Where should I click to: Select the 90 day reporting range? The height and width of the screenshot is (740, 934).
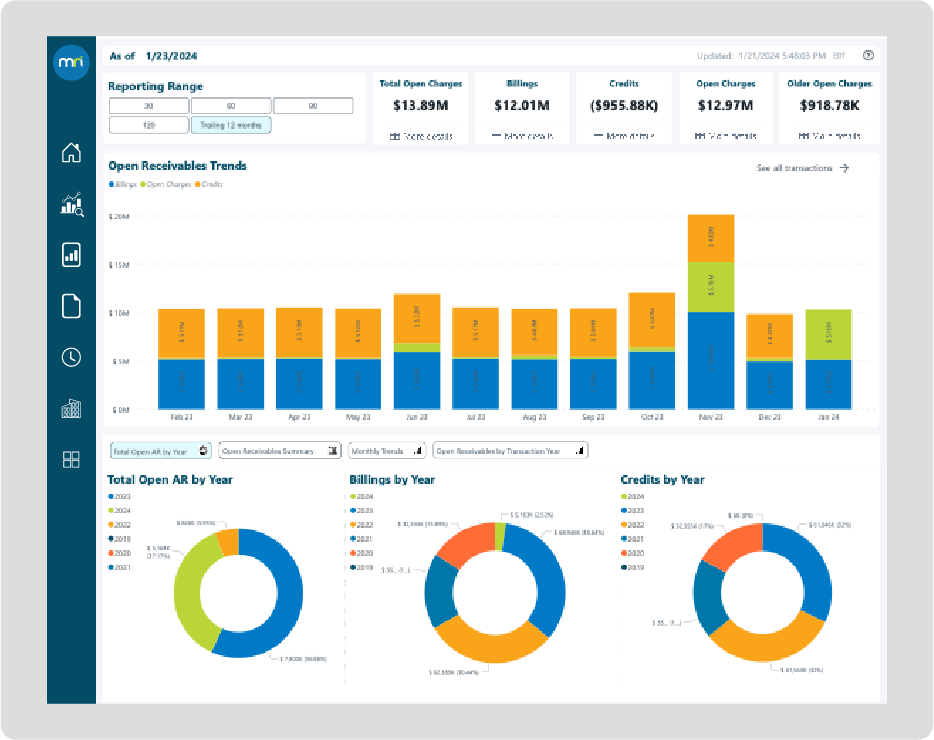click(313, 106)
